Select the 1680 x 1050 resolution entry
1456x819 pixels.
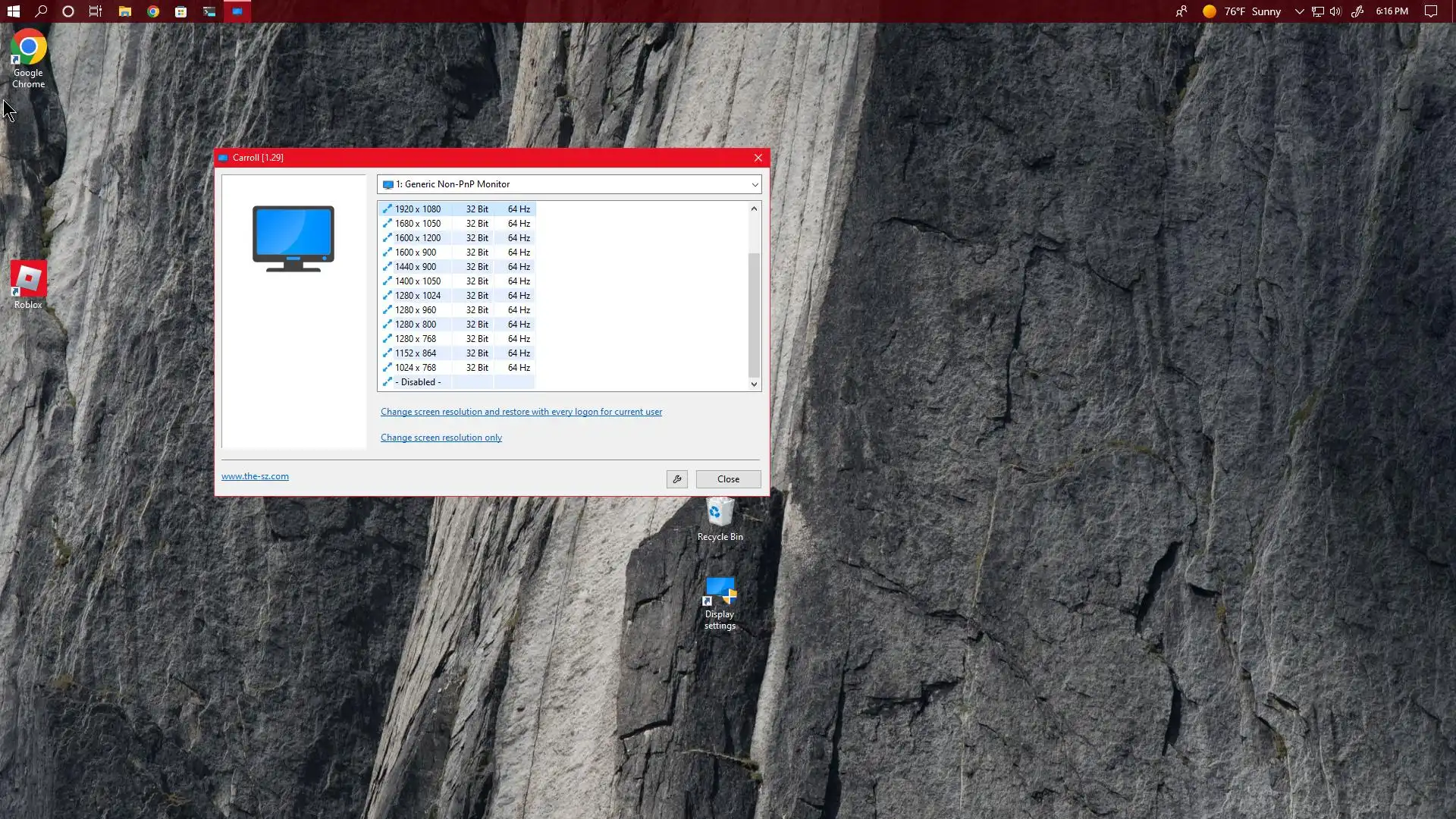point(418,224)
